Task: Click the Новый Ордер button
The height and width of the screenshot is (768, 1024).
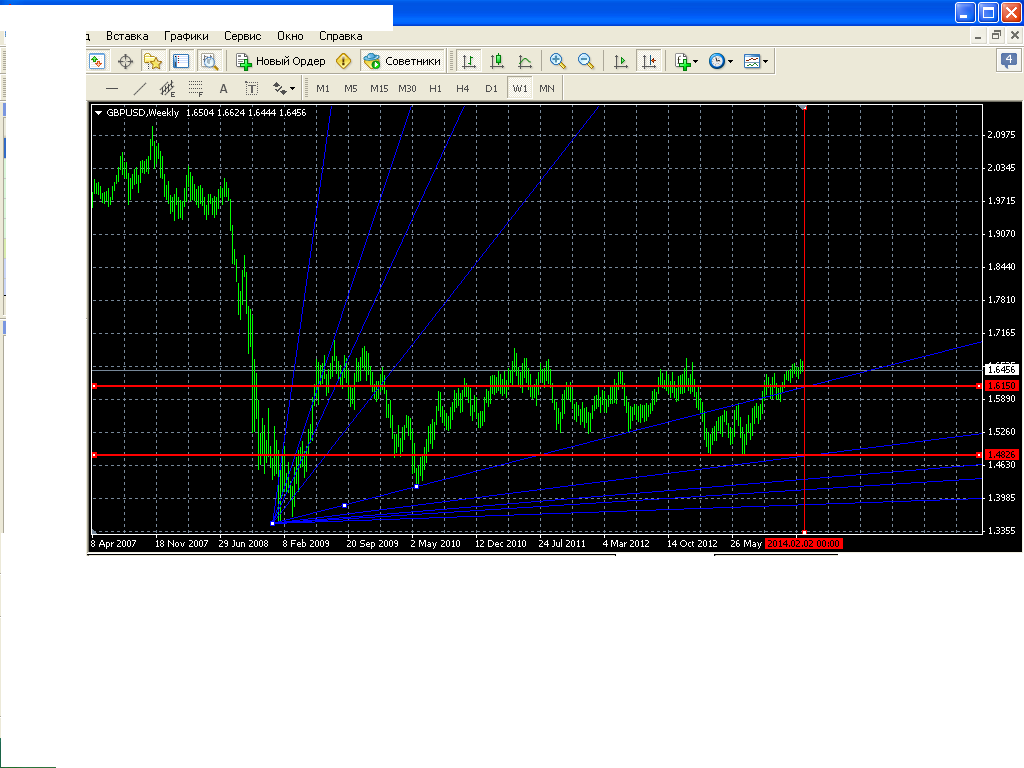Action: coord(281,61)
